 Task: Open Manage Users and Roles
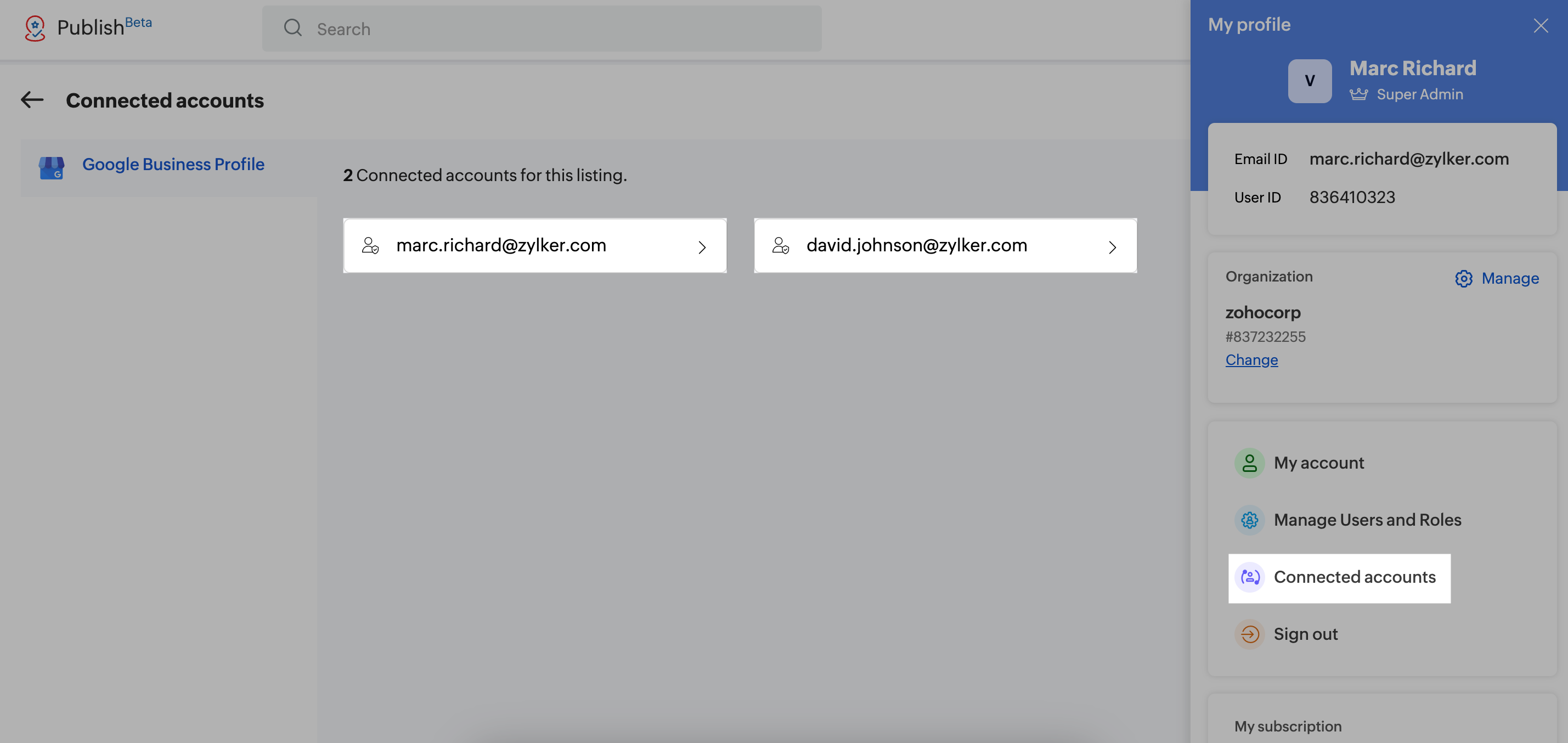point(1367,520)
